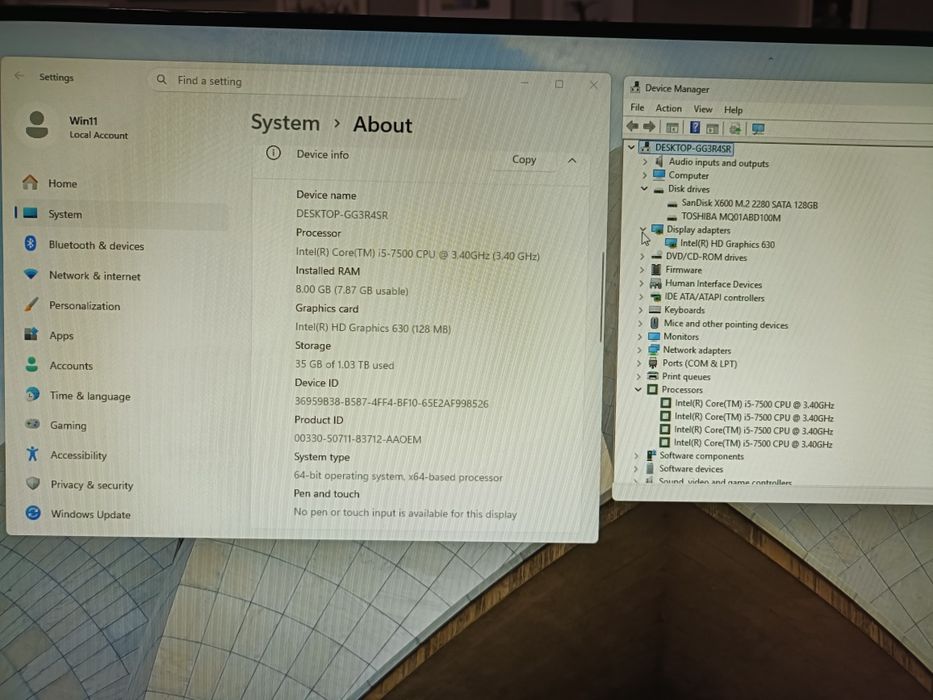
Task: Click the blue Help icon in toolbar
Action: (694, 127)
